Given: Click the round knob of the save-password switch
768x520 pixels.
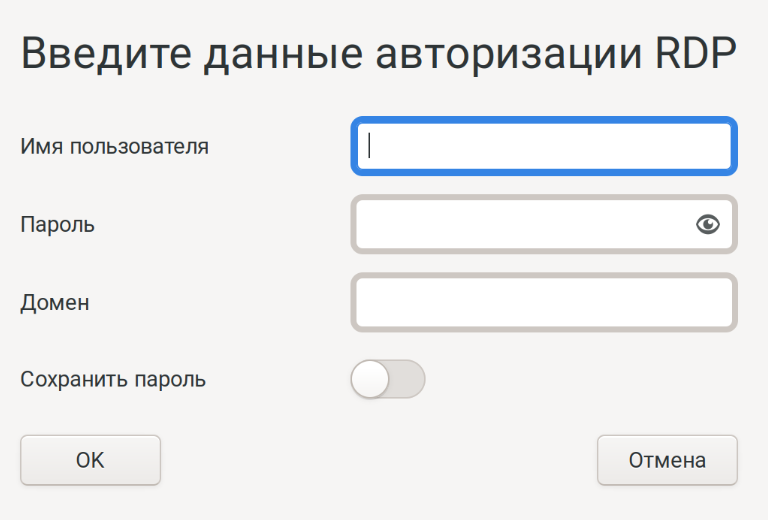Looking at the screenshot, I should point(370,379).
